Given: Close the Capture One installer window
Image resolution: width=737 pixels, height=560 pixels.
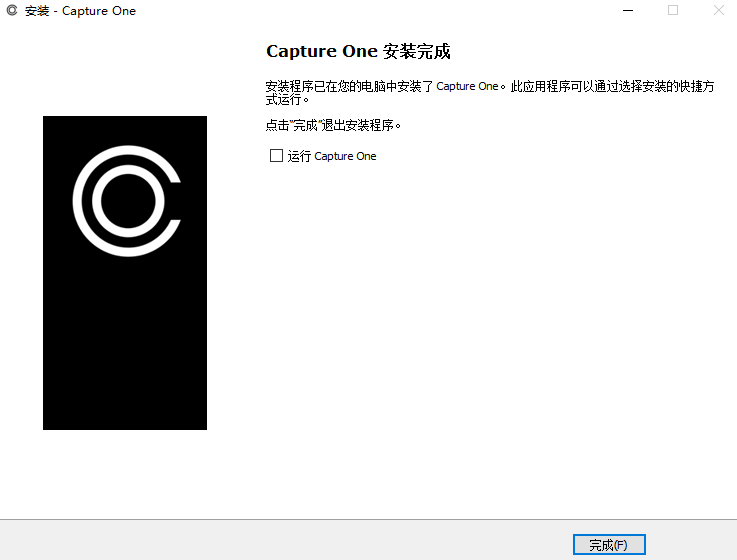Looking at the screenshot, I should tap(719, 10).
